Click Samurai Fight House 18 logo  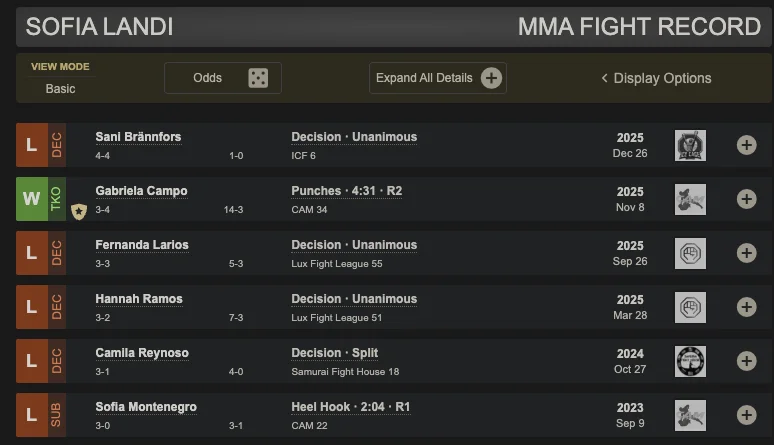point(690,361)
